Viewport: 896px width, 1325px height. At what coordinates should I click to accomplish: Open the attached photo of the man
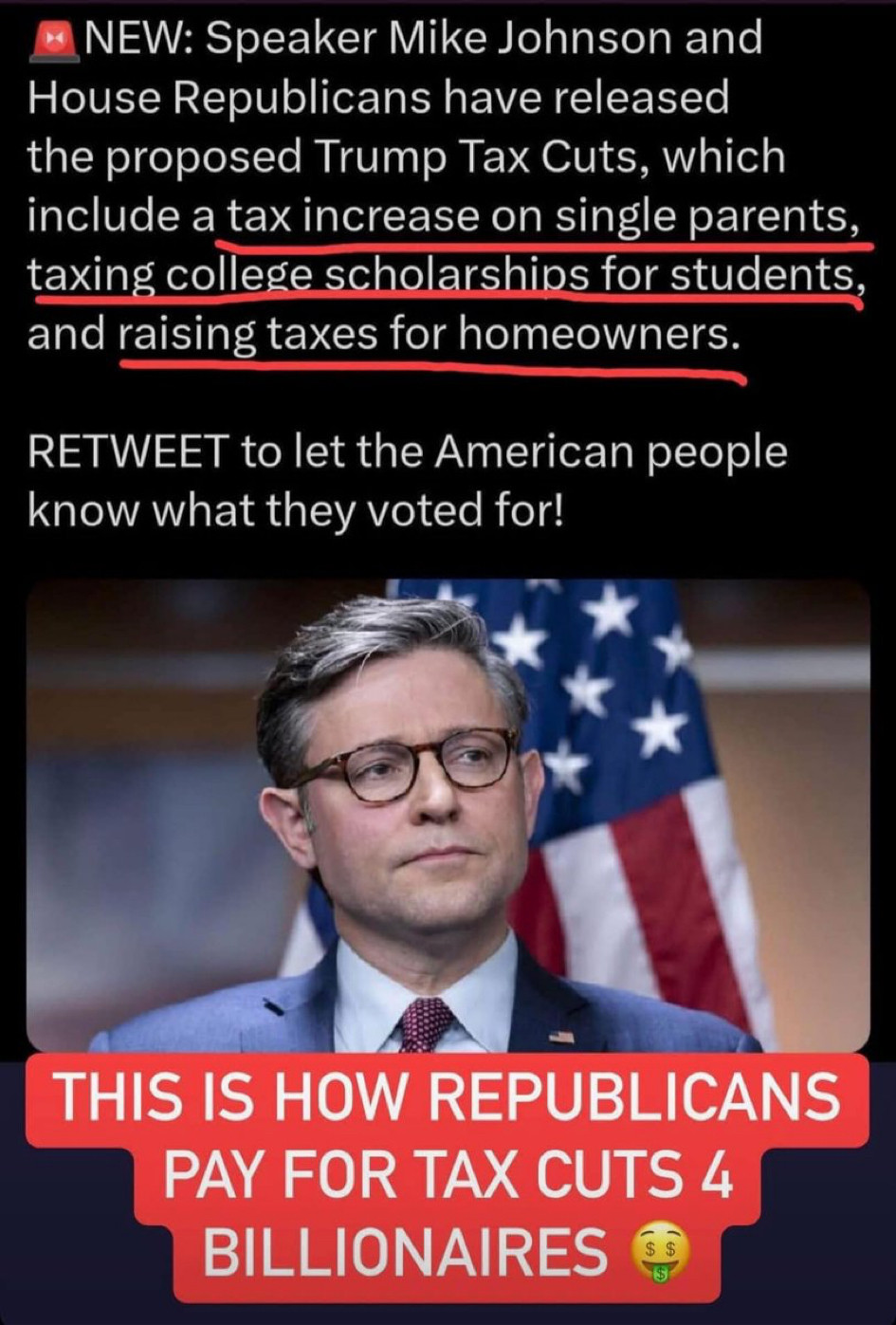point(448,816)
